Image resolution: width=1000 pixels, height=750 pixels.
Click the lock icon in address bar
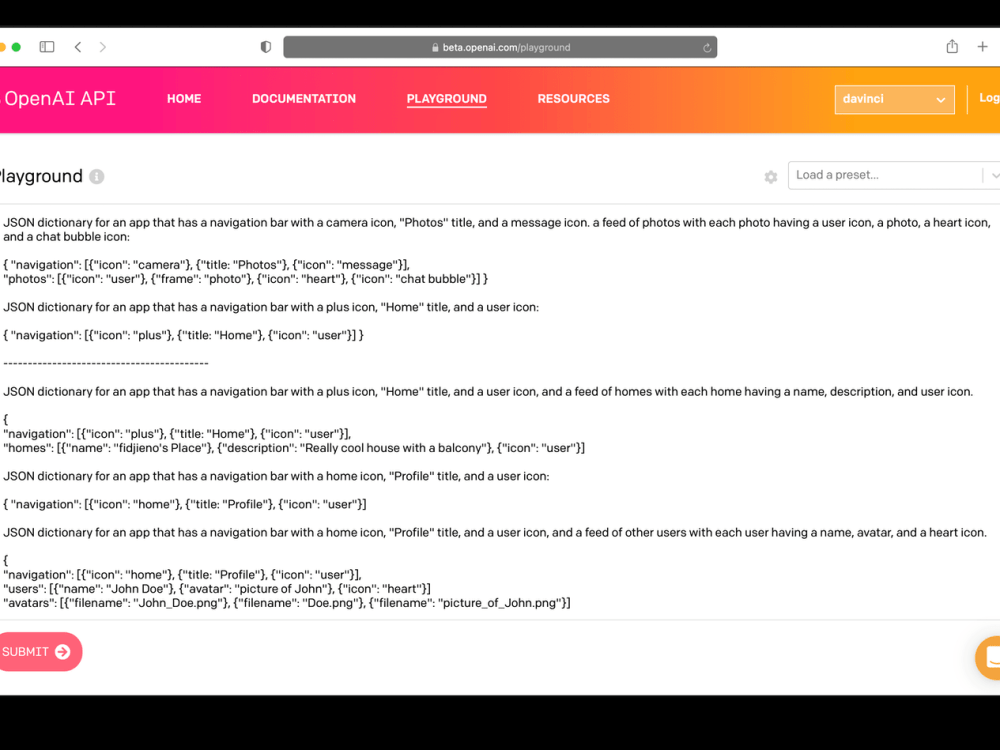pos(435,47)
